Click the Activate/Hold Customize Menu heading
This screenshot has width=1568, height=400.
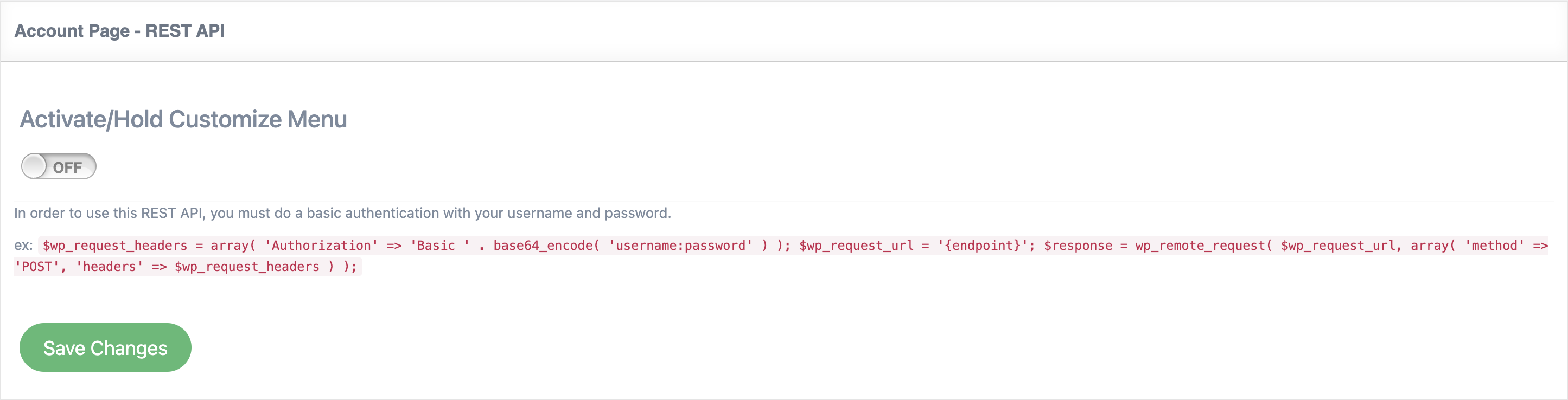pos(183,120)
